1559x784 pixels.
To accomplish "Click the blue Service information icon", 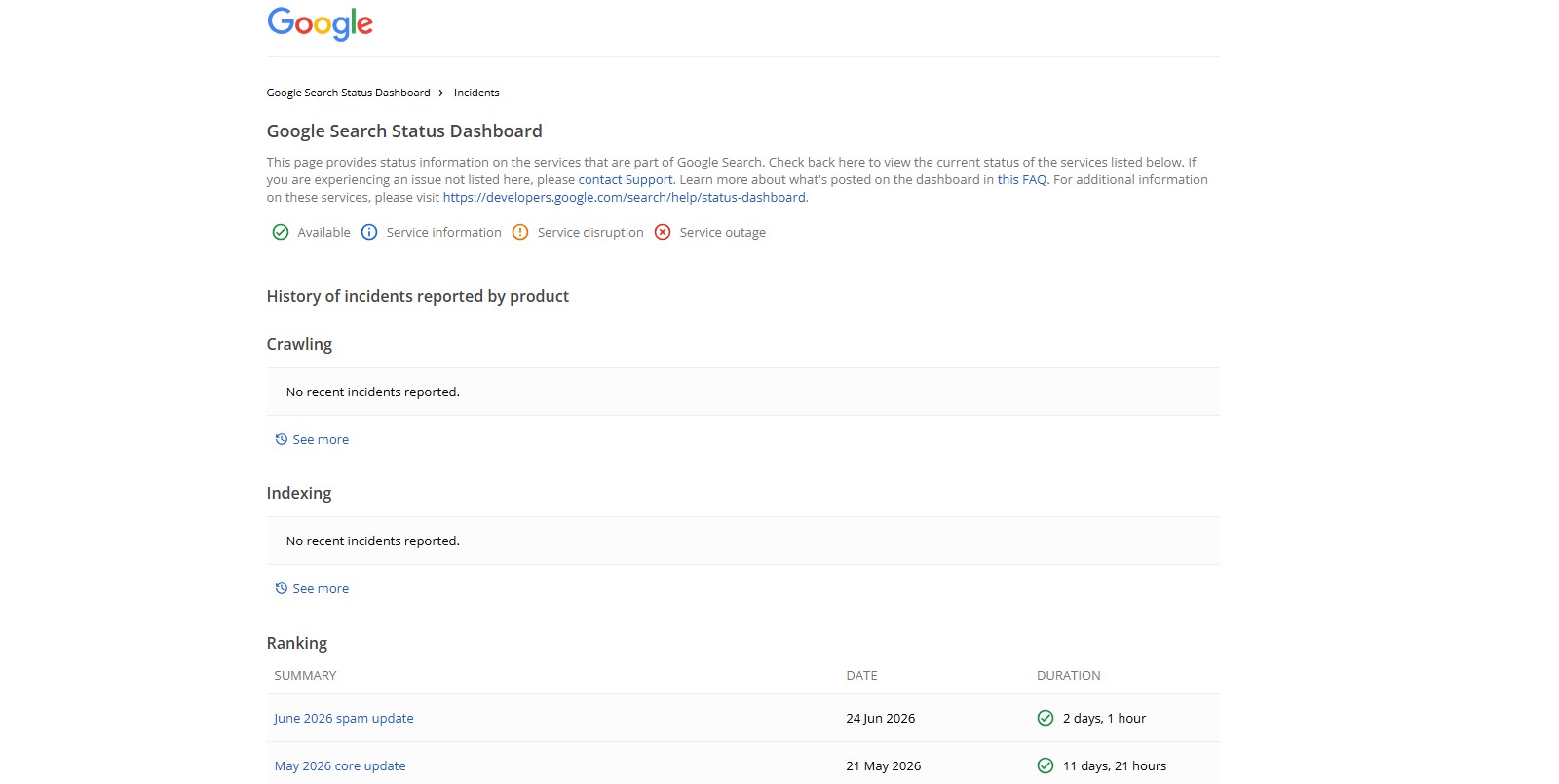I will pyautogui.click(x=369, y=232).
